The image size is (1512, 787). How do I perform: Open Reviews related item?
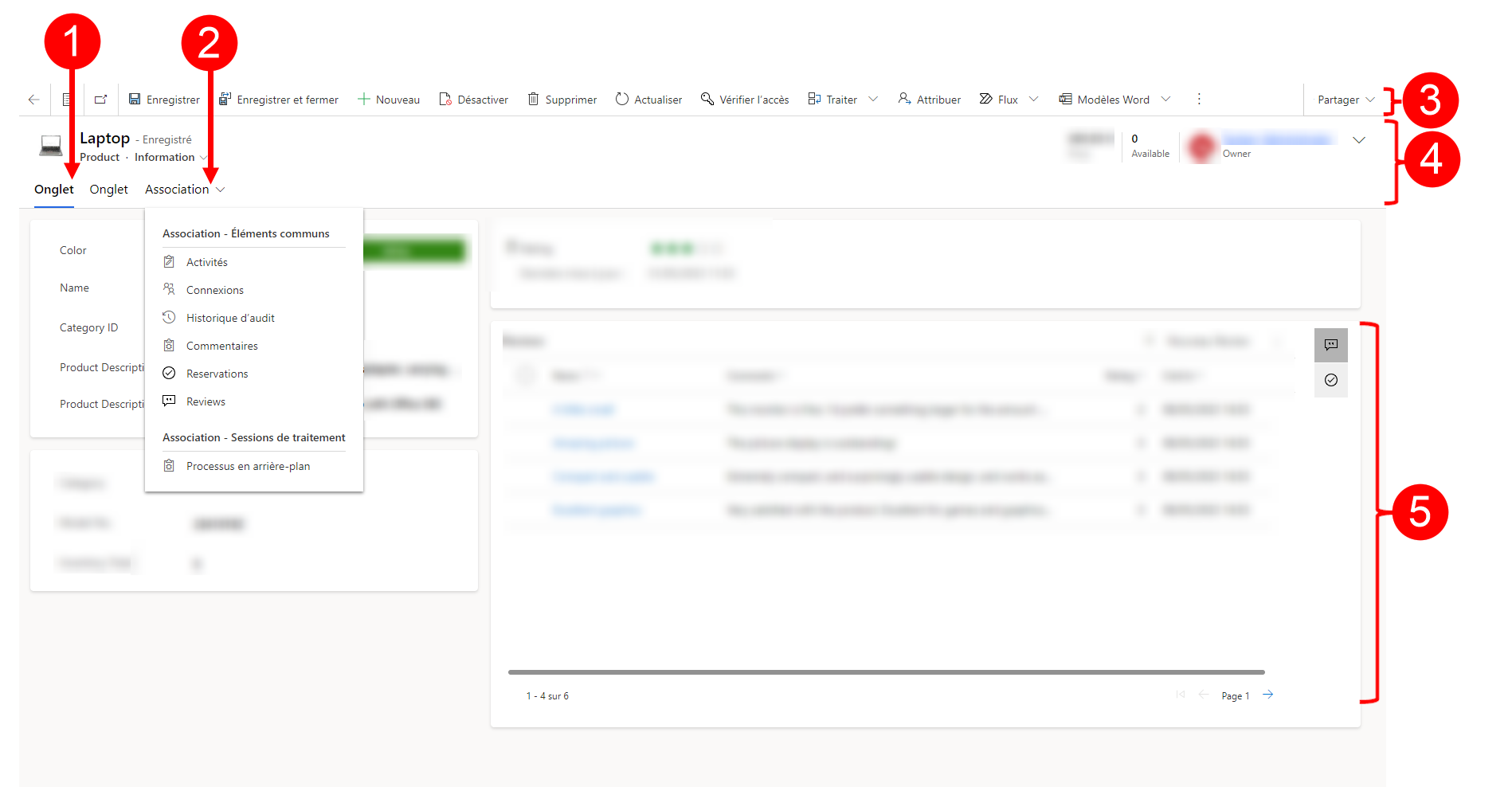click(x=206, y=401)
